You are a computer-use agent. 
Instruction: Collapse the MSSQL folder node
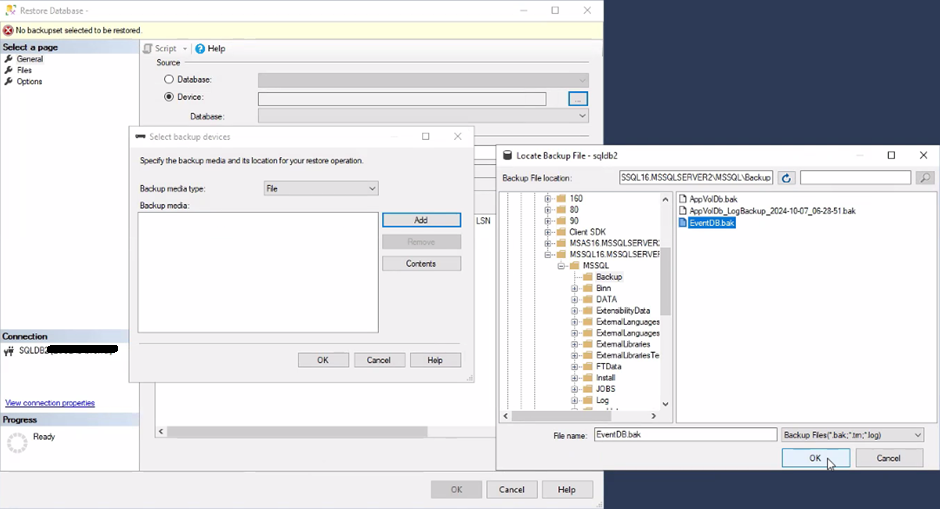562,266
